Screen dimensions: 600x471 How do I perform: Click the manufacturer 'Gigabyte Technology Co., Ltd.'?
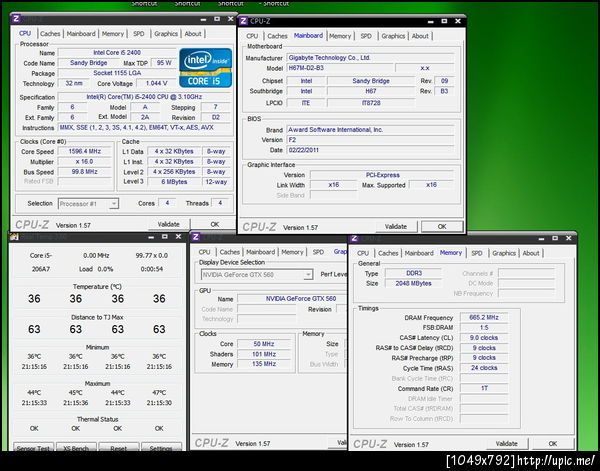point(370,58)
